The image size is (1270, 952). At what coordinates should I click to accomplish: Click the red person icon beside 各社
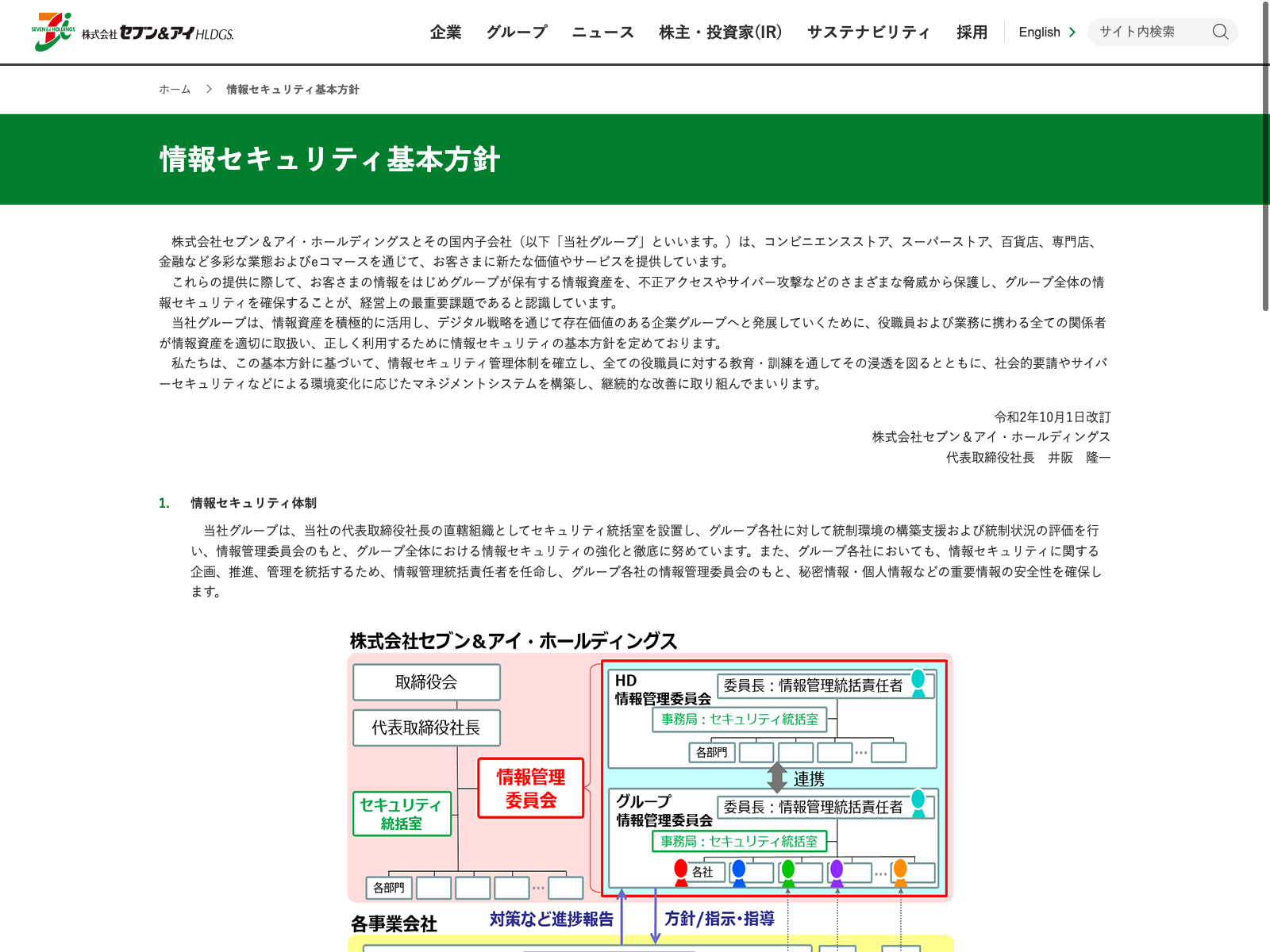click(x=681, y=872)
